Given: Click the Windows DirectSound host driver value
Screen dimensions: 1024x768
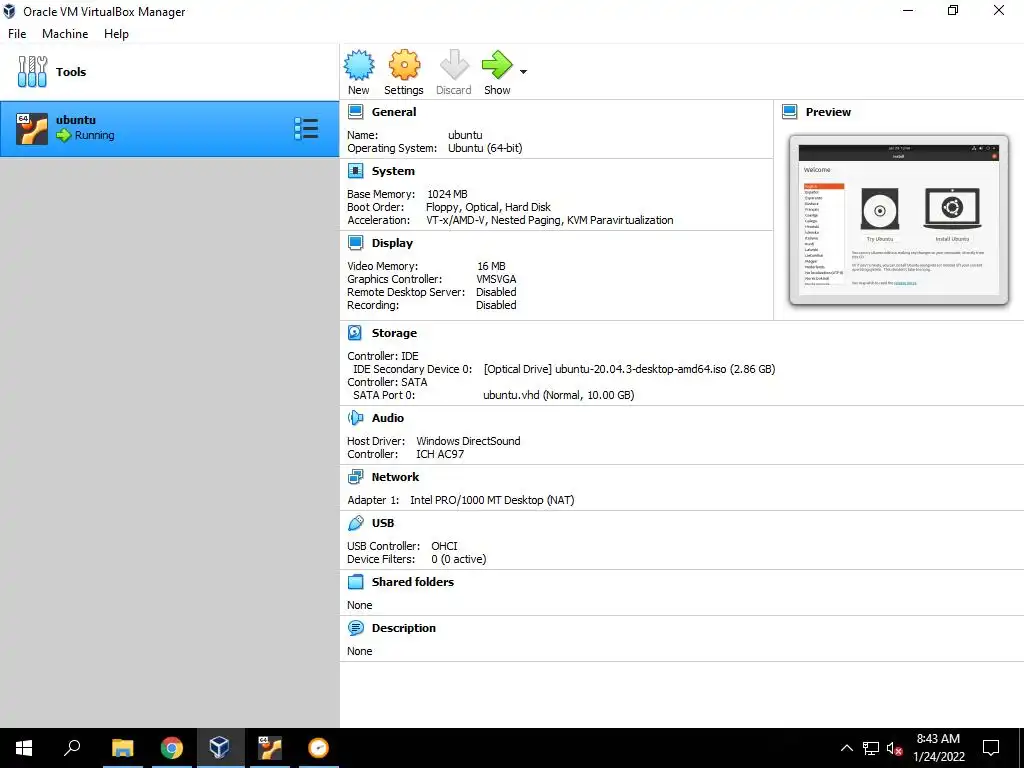Looking at the screenshot, I should coord(468,441).
